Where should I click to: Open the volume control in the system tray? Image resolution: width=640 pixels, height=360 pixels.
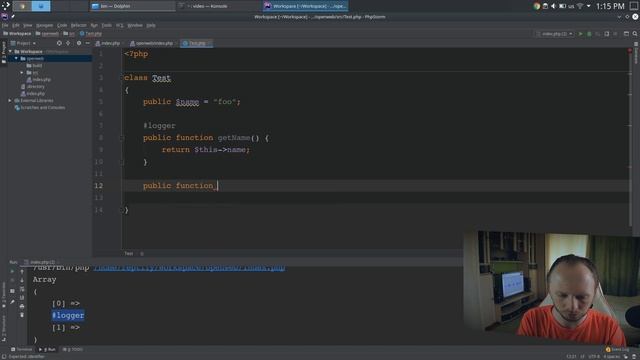click(x=553, y=6)
